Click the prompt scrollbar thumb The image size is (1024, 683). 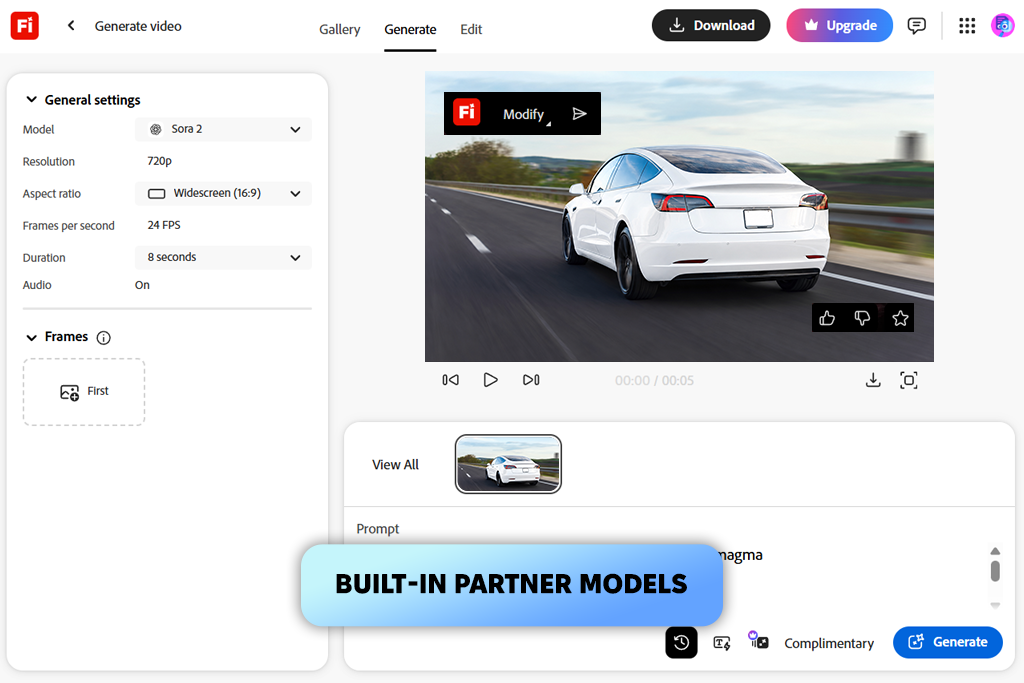click(x=995, y=571)
